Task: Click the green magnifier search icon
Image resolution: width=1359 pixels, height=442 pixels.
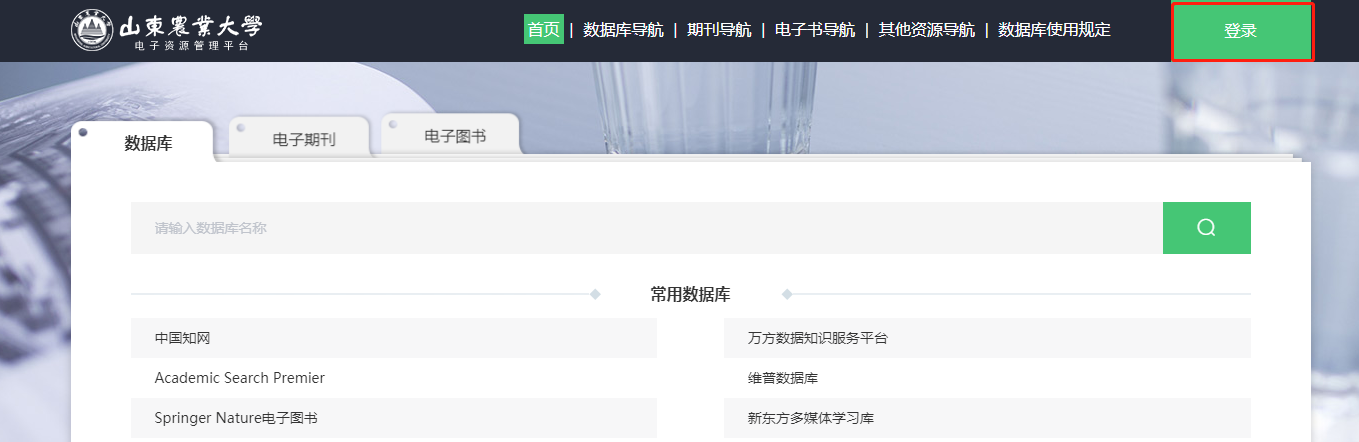Action: coord(1206,228)
